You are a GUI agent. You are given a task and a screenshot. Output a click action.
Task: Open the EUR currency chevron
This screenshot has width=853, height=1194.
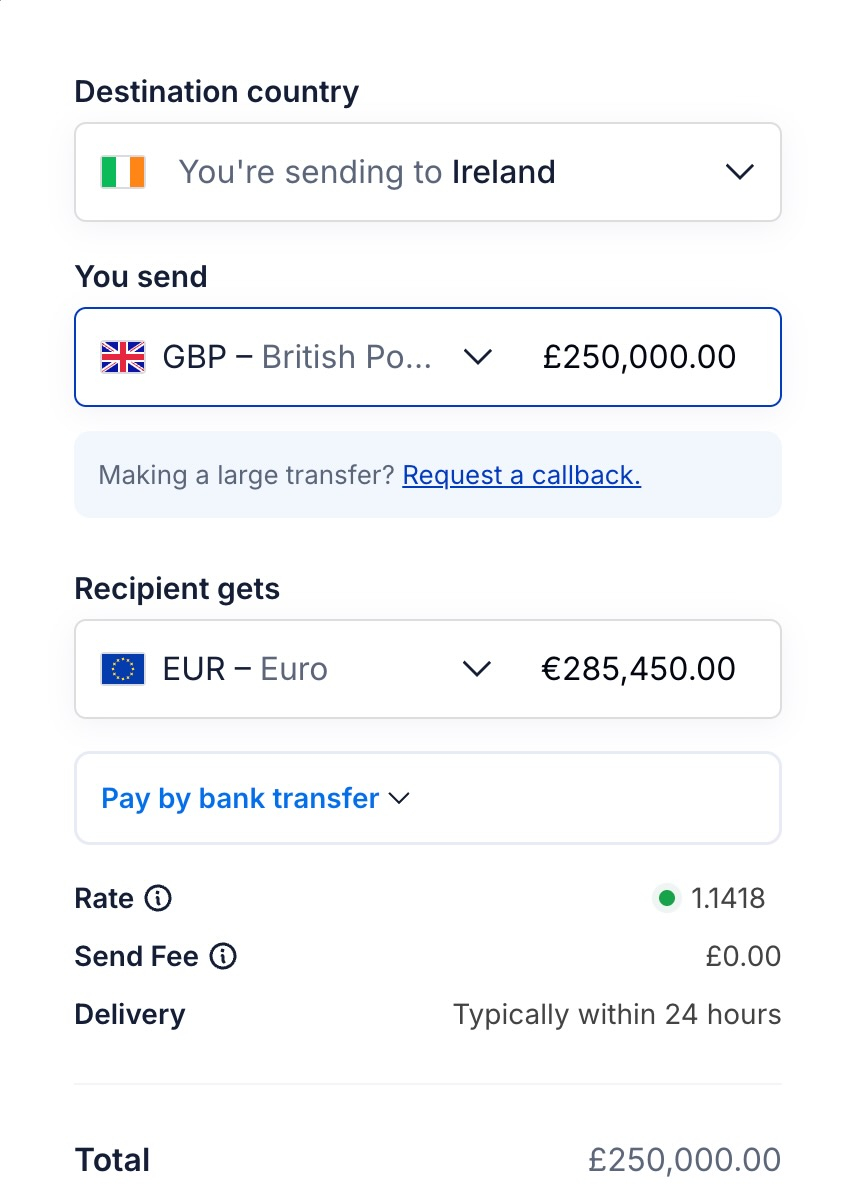478,669
